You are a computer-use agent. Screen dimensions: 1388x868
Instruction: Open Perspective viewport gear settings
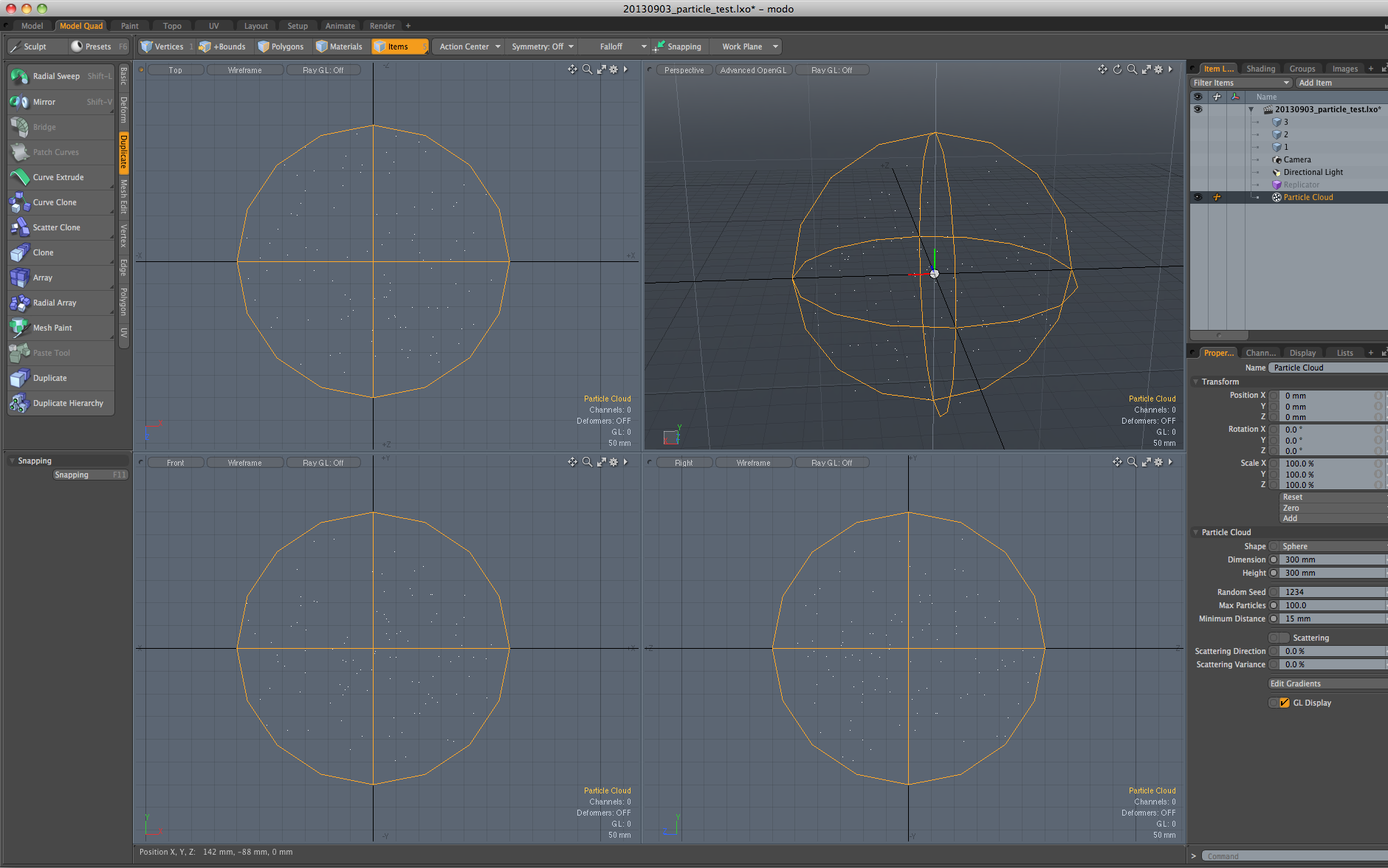click(x=1158, y=69)
